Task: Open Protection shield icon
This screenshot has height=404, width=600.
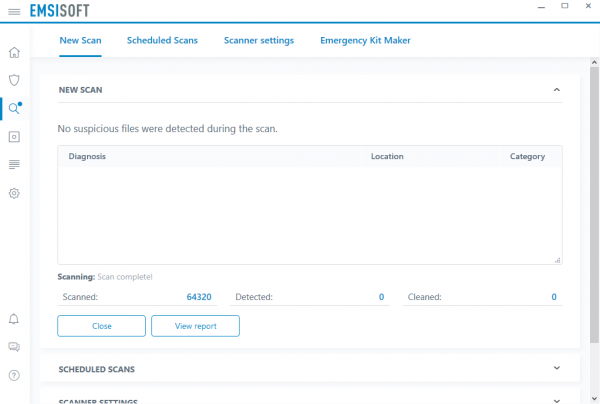Action: pyautogui.click(x=14, y=80)
